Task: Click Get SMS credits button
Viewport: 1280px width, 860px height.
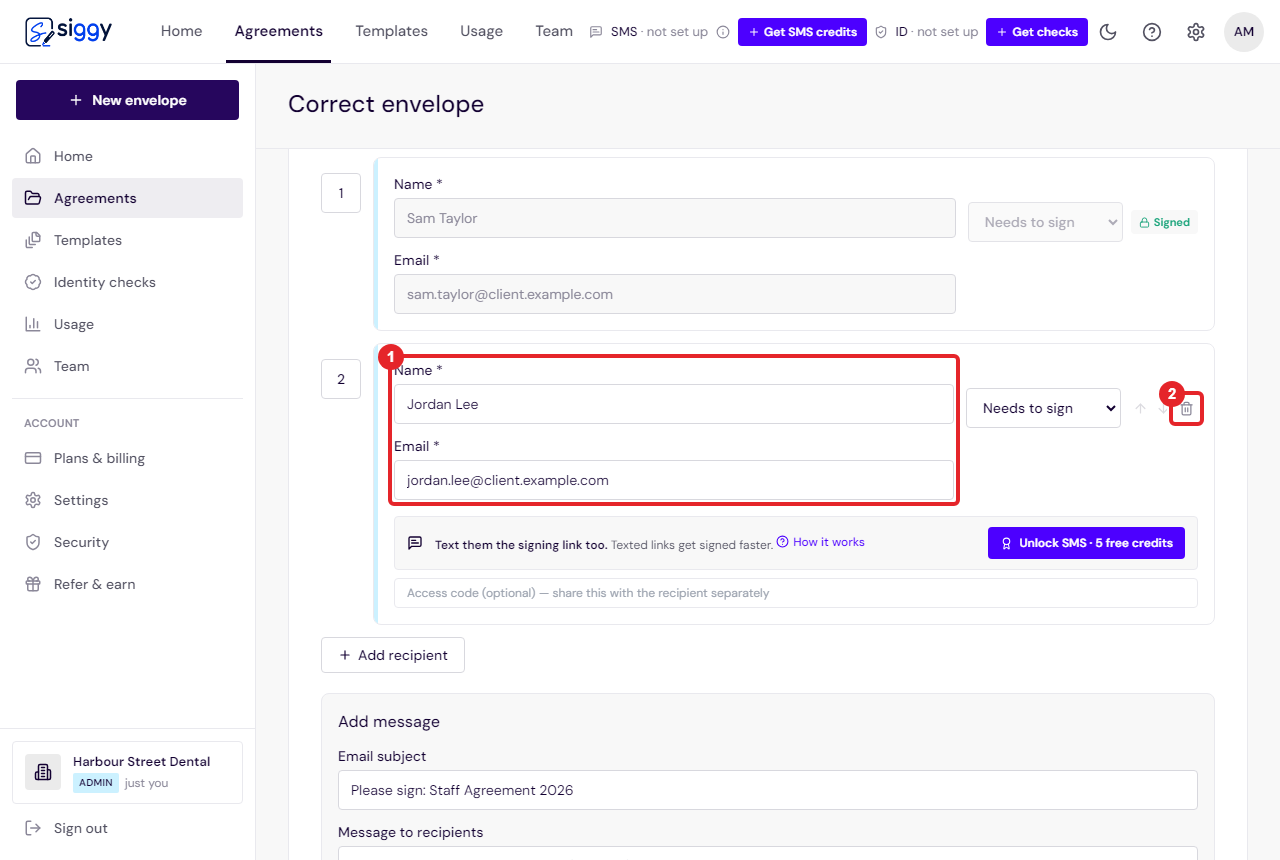Action: tap(802, 32)
